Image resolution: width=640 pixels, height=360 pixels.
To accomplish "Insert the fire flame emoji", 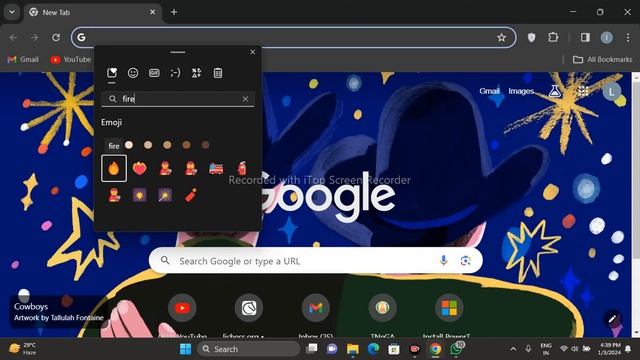I will (x=114, y=168).
